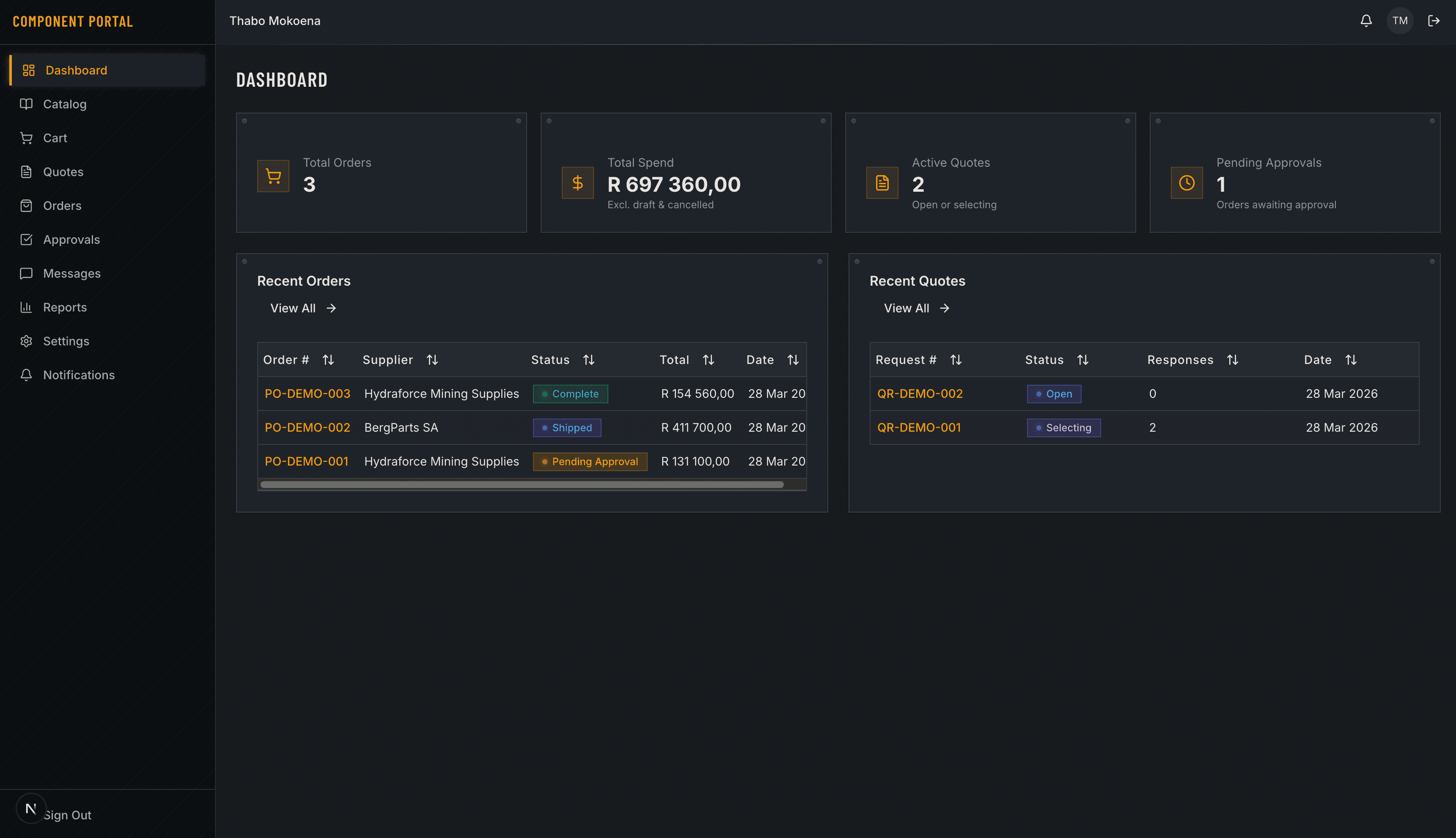Sort quotes by Status column
Viewport: 1456px width, 838px height.
tap(1084, 359)
